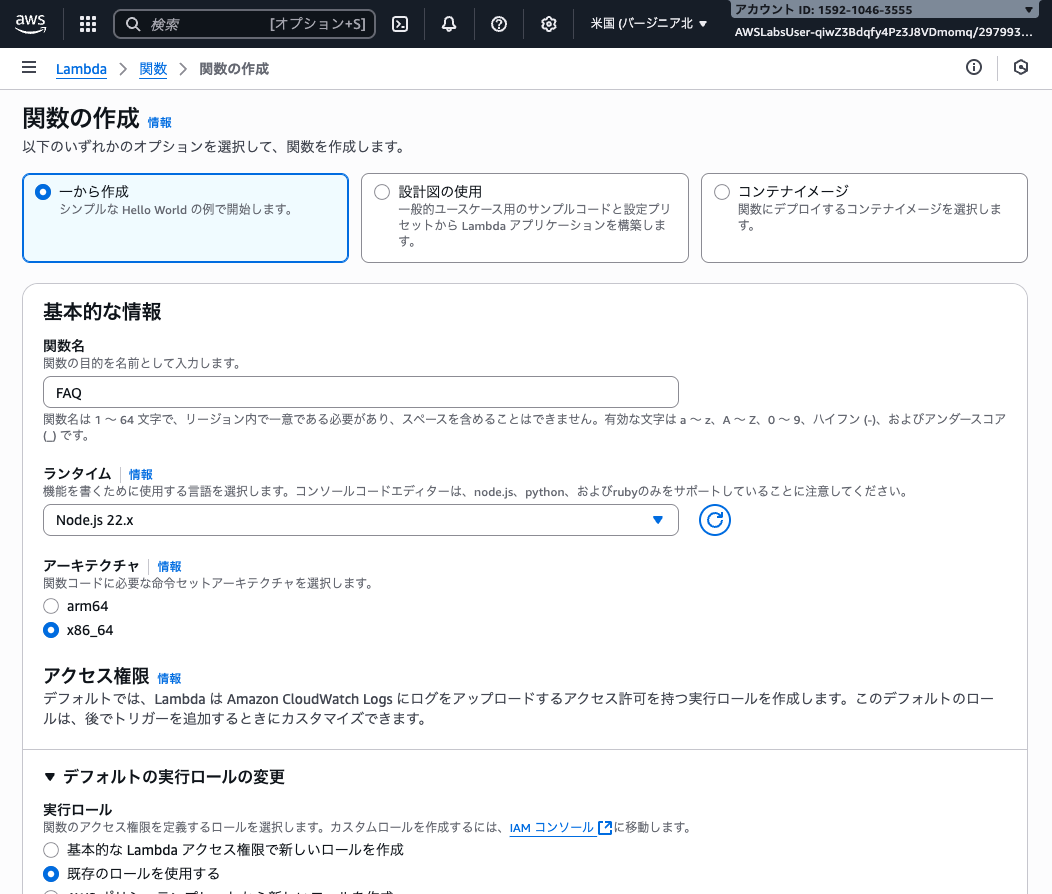Open the AWS home logo
This screenshot has height=894, width=1052.
coord(31,23)
